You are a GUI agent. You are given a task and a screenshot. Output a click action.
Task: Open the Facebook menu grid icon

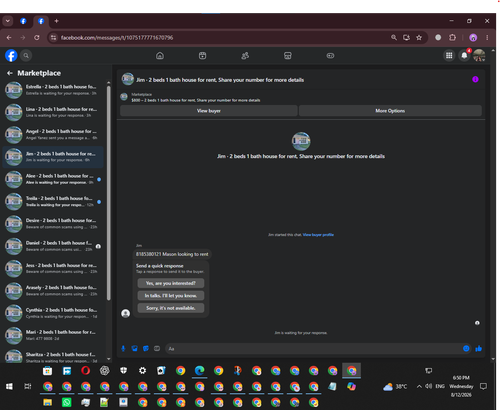[449, 56]
